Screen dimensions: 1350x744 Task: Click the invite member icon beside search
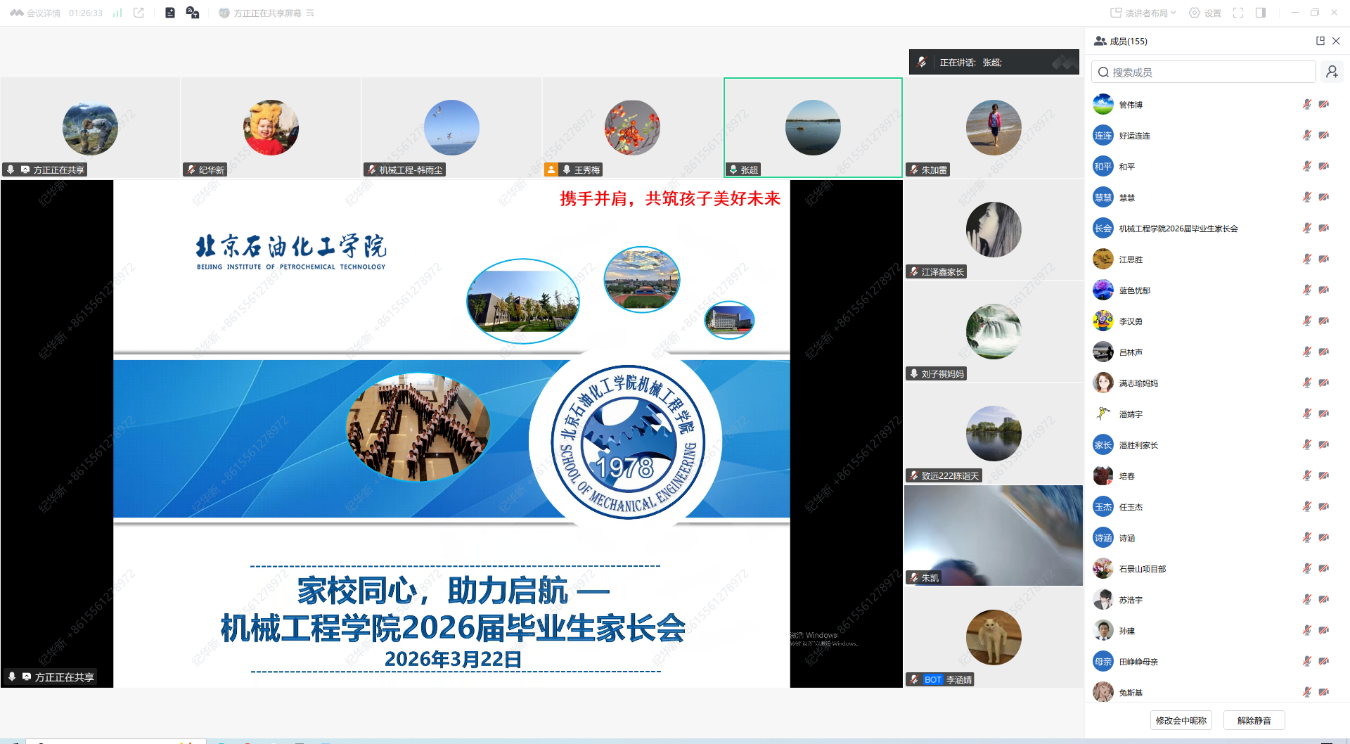coord(1331,72)
